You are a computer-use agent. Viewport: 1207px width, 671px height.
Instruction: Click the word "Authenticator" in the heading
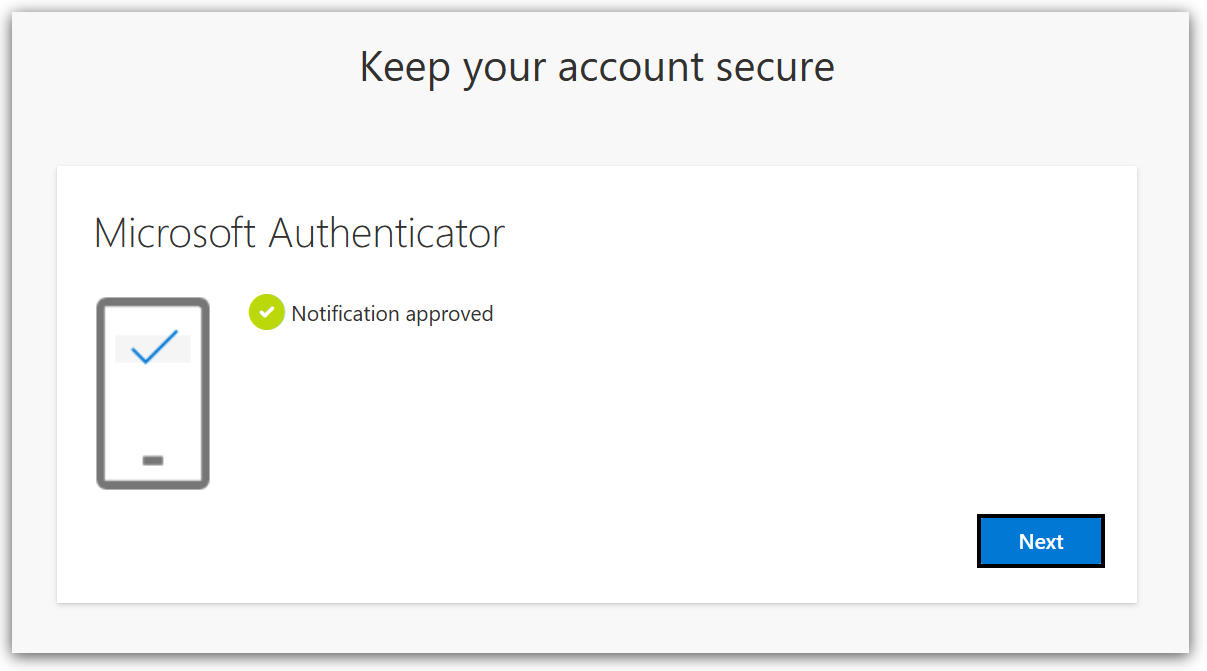tap(387, 233)
